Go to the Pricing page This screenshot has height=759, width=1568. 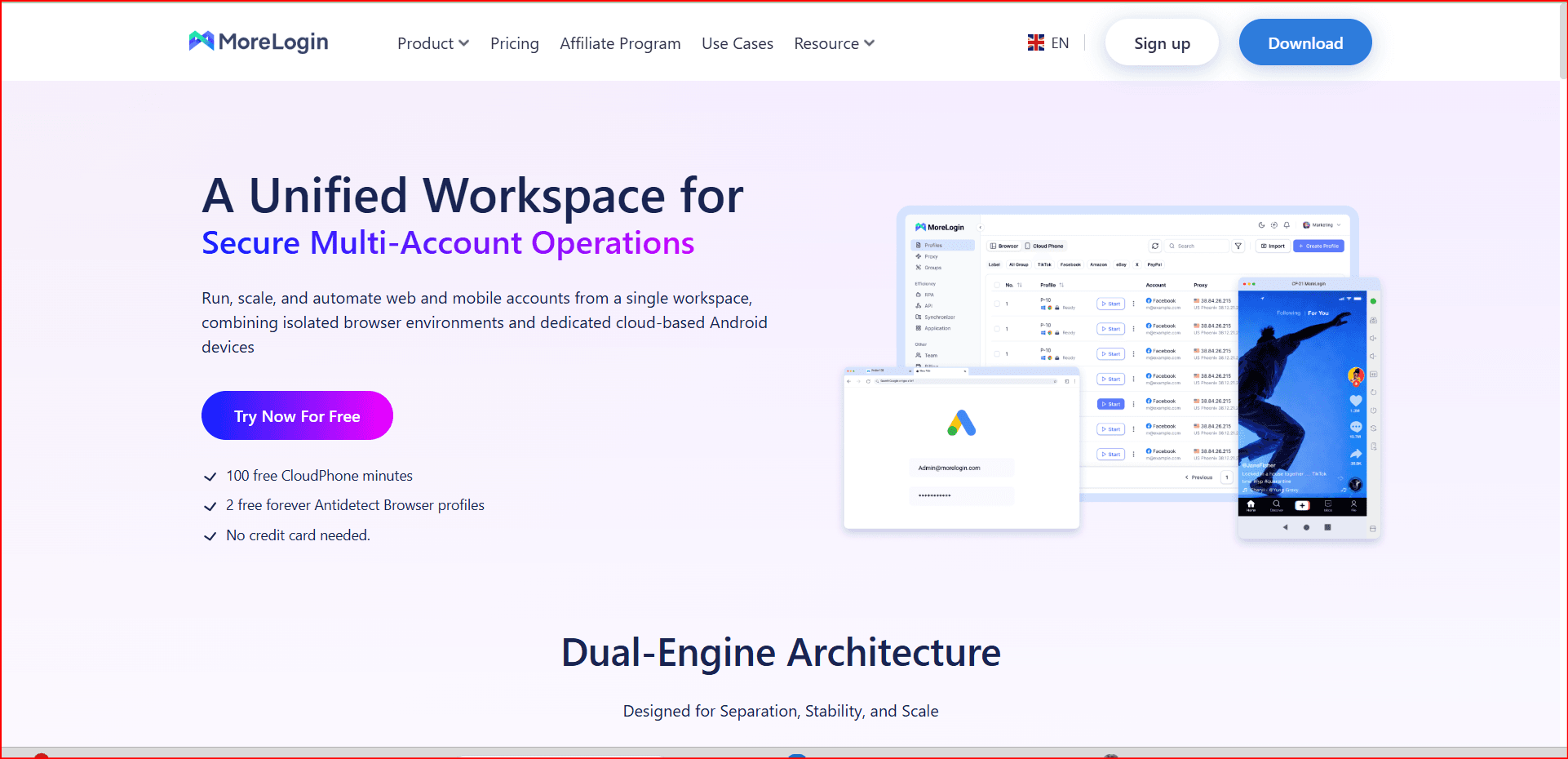click(x=514, y=43)
